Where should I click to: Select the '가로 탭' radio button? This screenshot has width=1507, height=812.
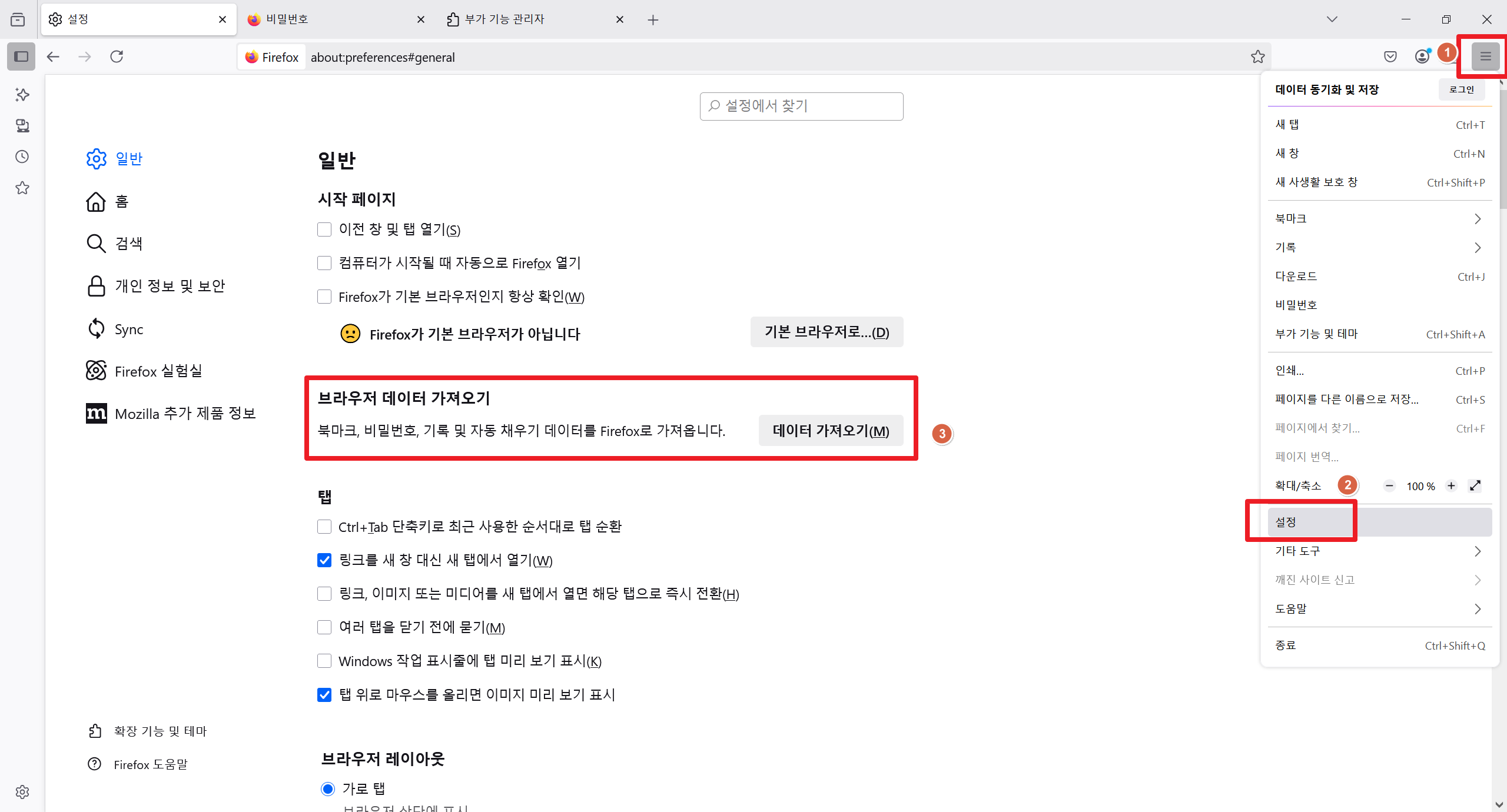[x=328, y=788]
